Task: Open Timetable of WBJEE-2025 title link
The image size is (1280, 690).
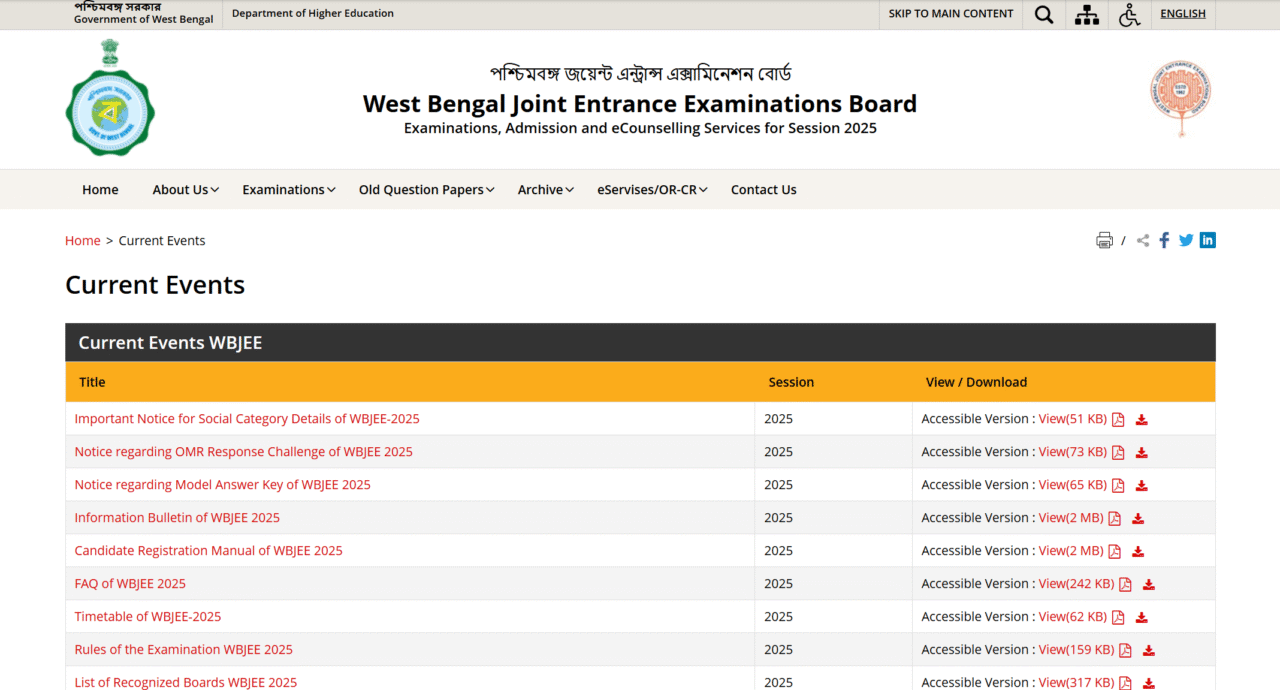Action: [x=148, y=617]
